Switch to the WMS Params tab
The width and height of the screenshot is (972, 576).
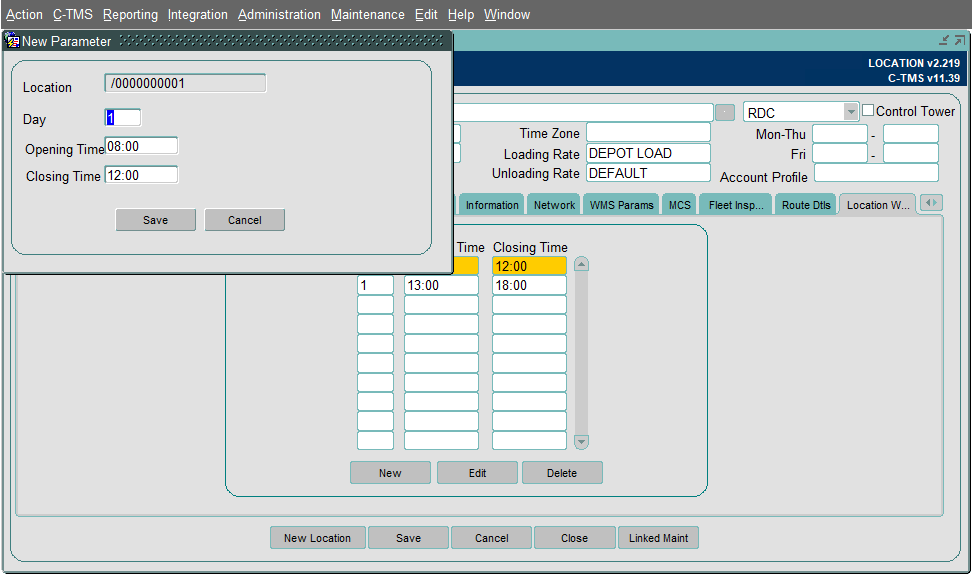pyautogui.click(x=622, y=205)
